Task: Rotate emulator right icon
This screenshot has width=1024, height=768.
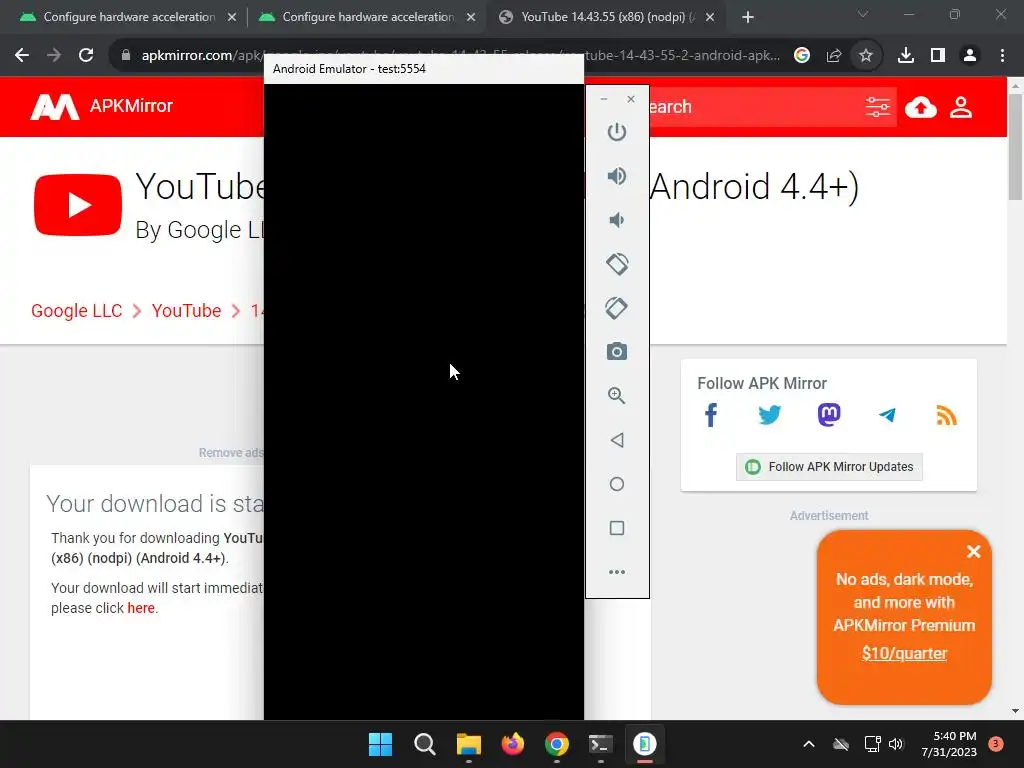Action: tap(616, 308)
